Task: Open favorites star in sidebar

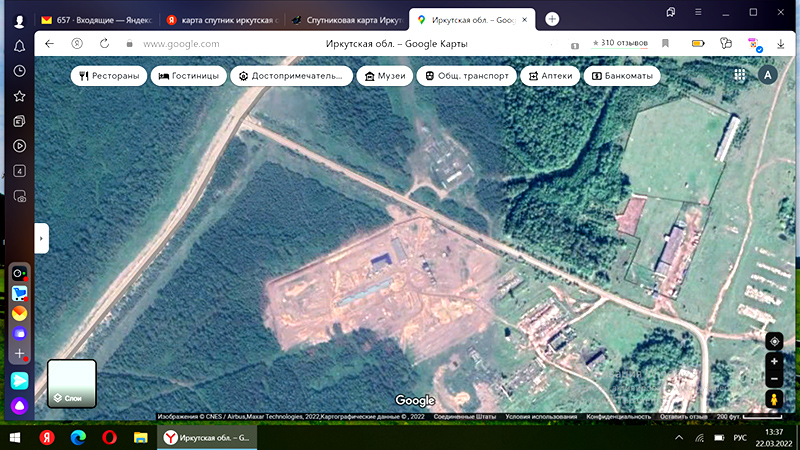Action: click(19, 96)
